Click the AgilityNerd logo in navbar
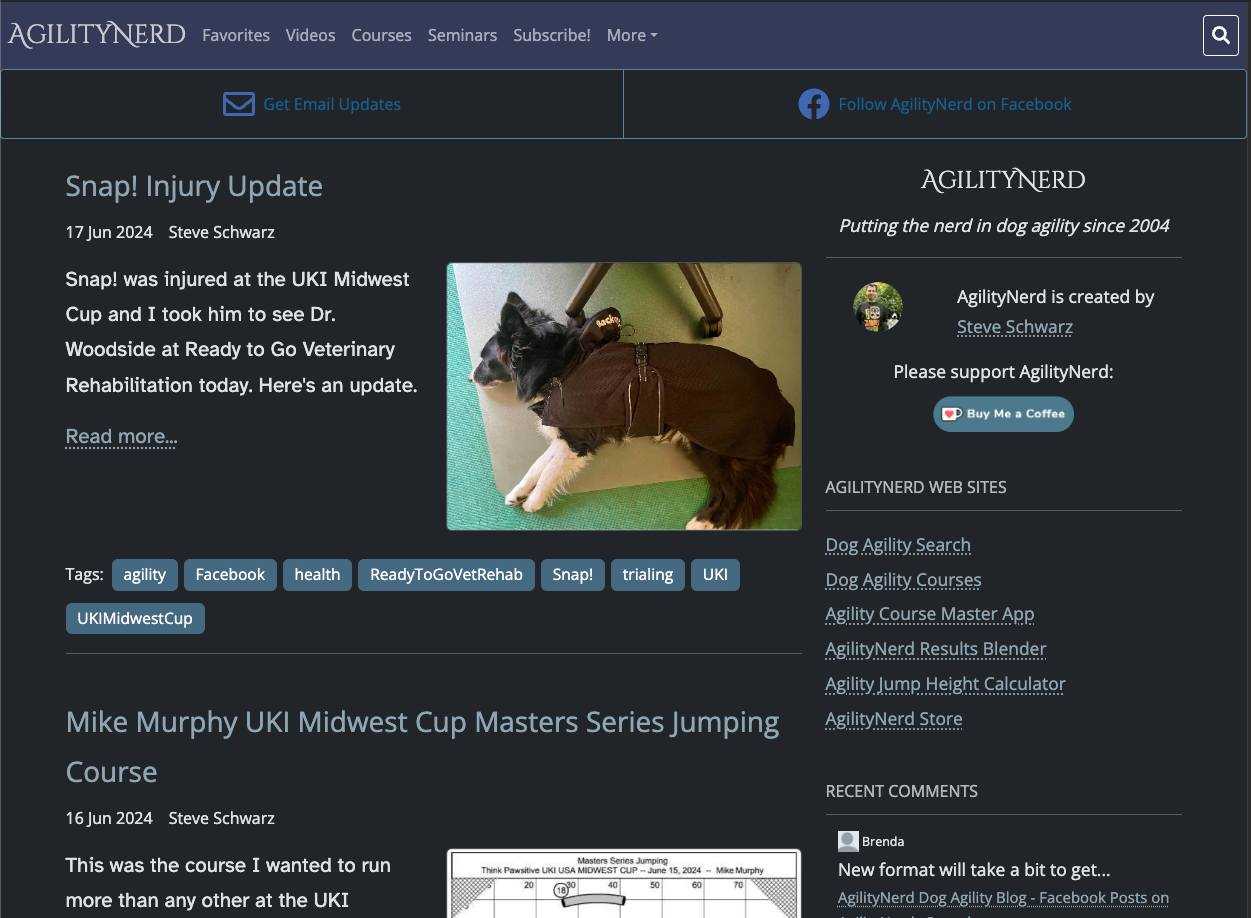 [x=97, y=35]
